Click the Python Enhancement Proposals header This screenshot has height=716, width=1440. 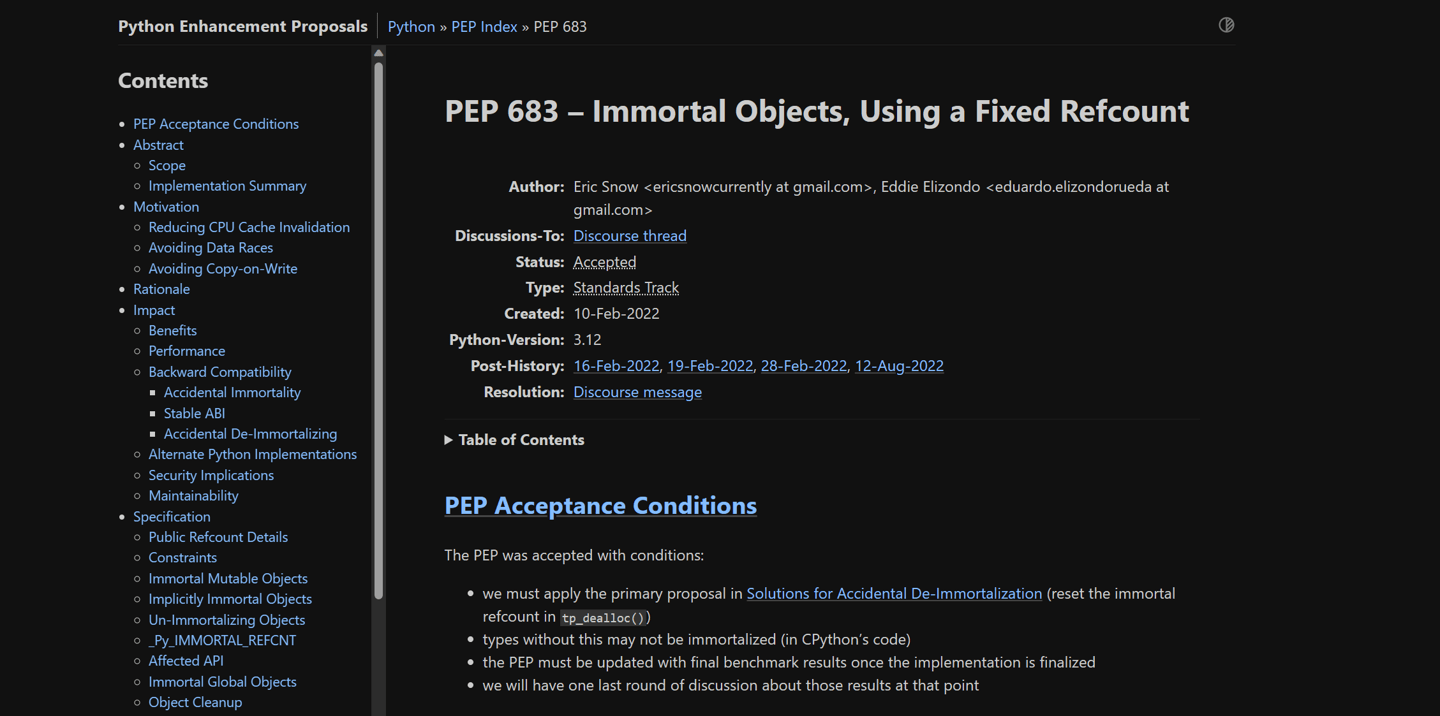coord(242,26)
